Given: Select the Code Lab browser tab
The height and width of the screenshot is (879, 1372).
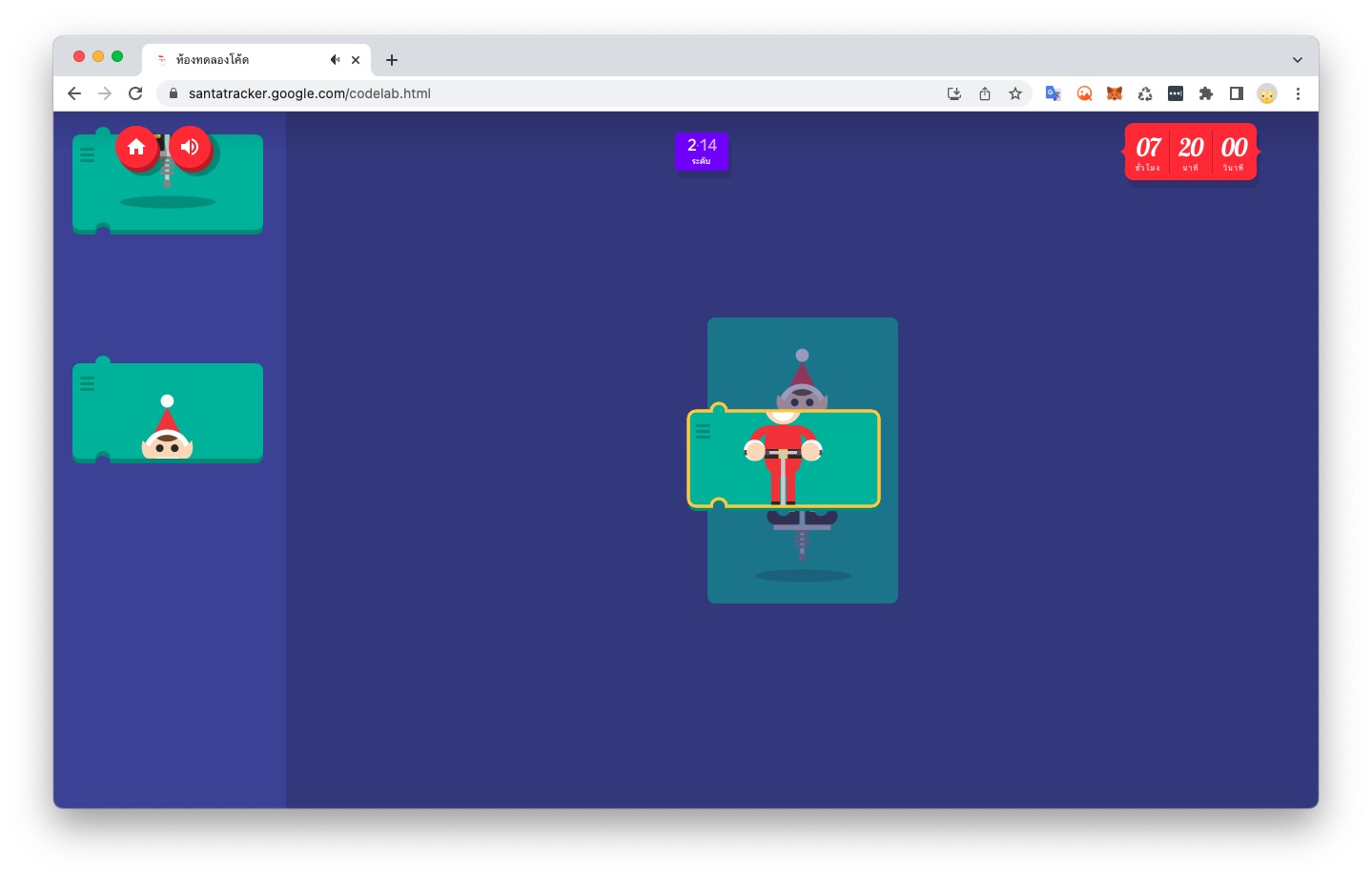Looking at the screenshot, I should pyautogui.click(x=238, y=60).
